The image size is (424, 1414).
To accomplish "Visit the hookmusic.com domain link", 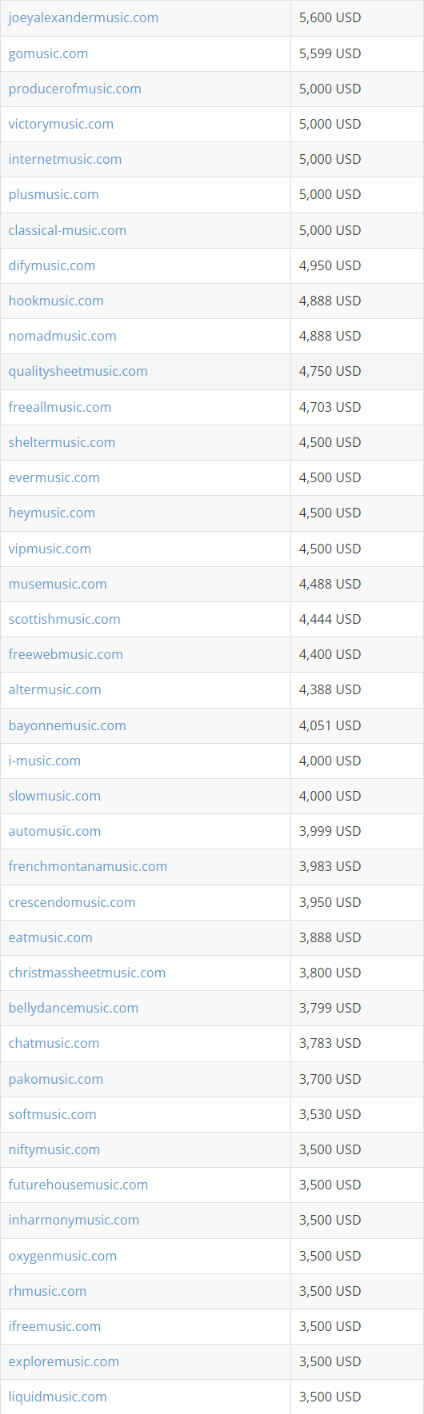I will [56, 301].
